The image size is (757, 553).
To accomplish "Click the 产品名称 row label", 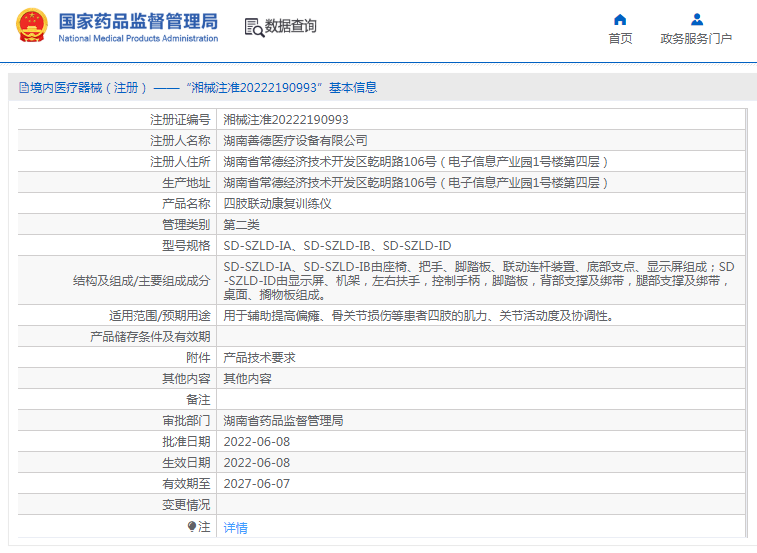I will tap(186, 204).
